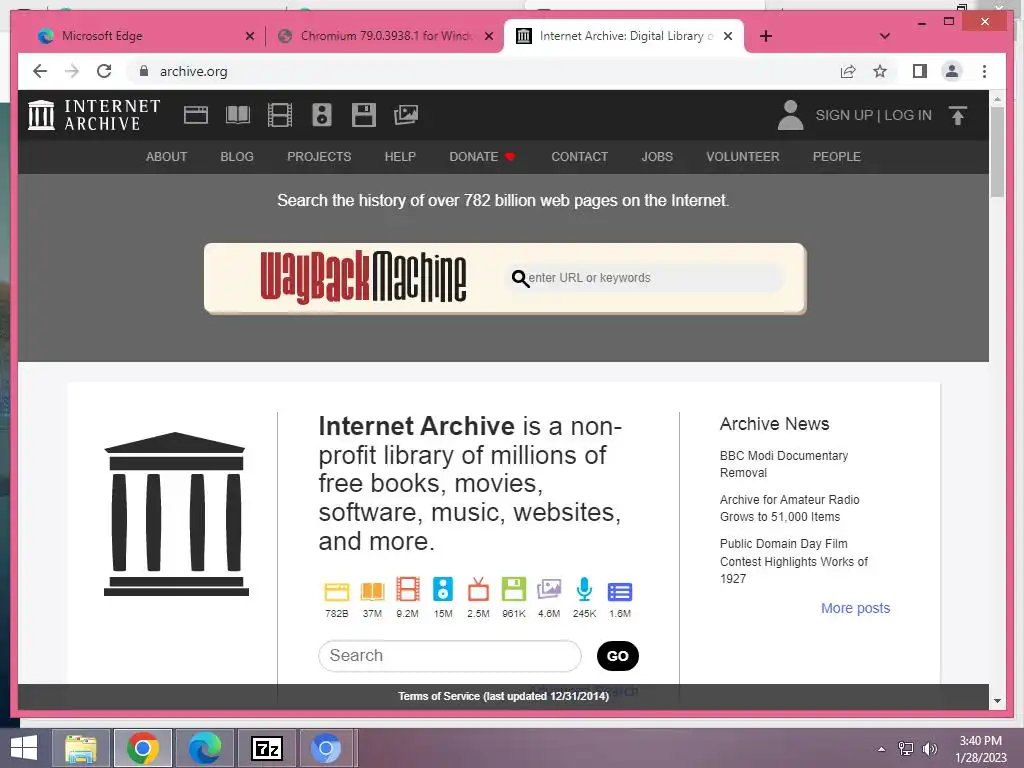
Task: Click the user avatar icon beside Sign Up
Action: (790, 115)
